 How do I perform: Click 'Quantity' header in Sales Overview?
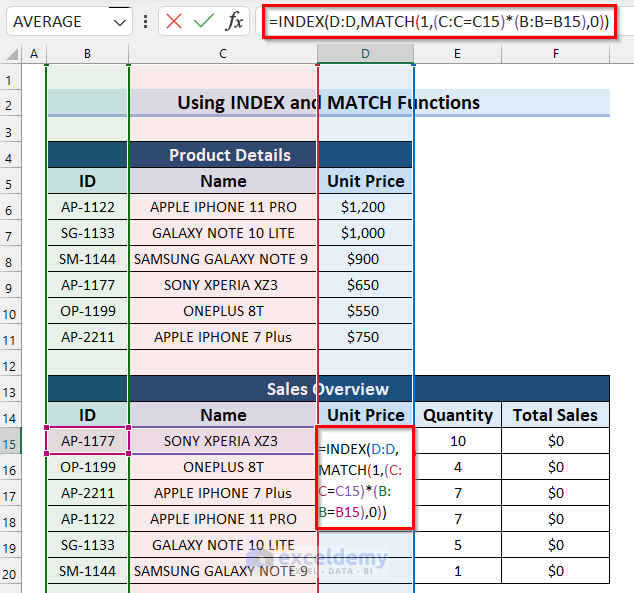[458, 415]
